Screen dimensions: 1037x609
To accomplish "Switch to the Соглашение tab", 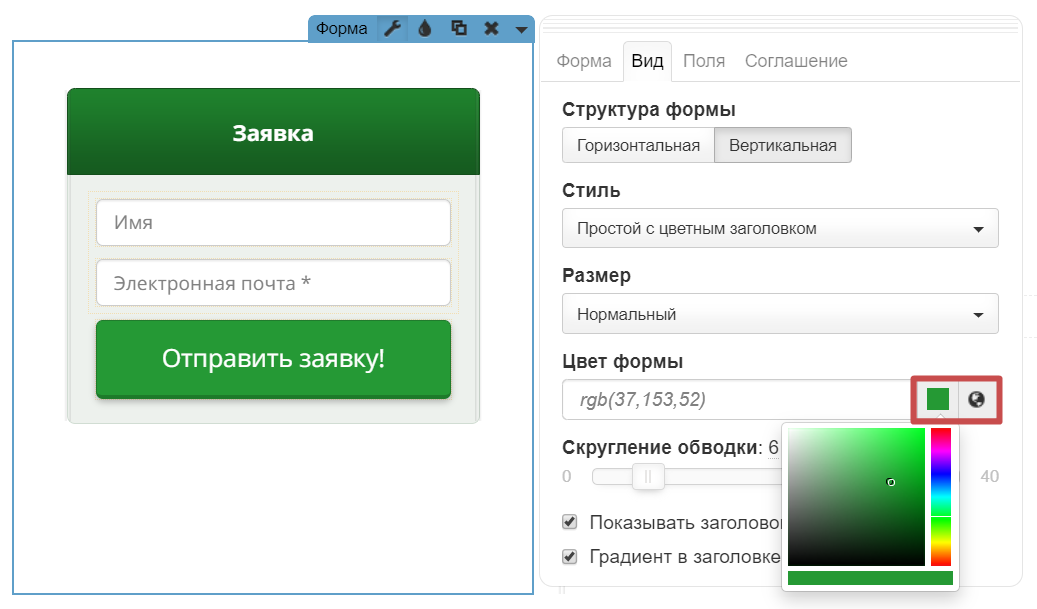I will coord(796,61).
